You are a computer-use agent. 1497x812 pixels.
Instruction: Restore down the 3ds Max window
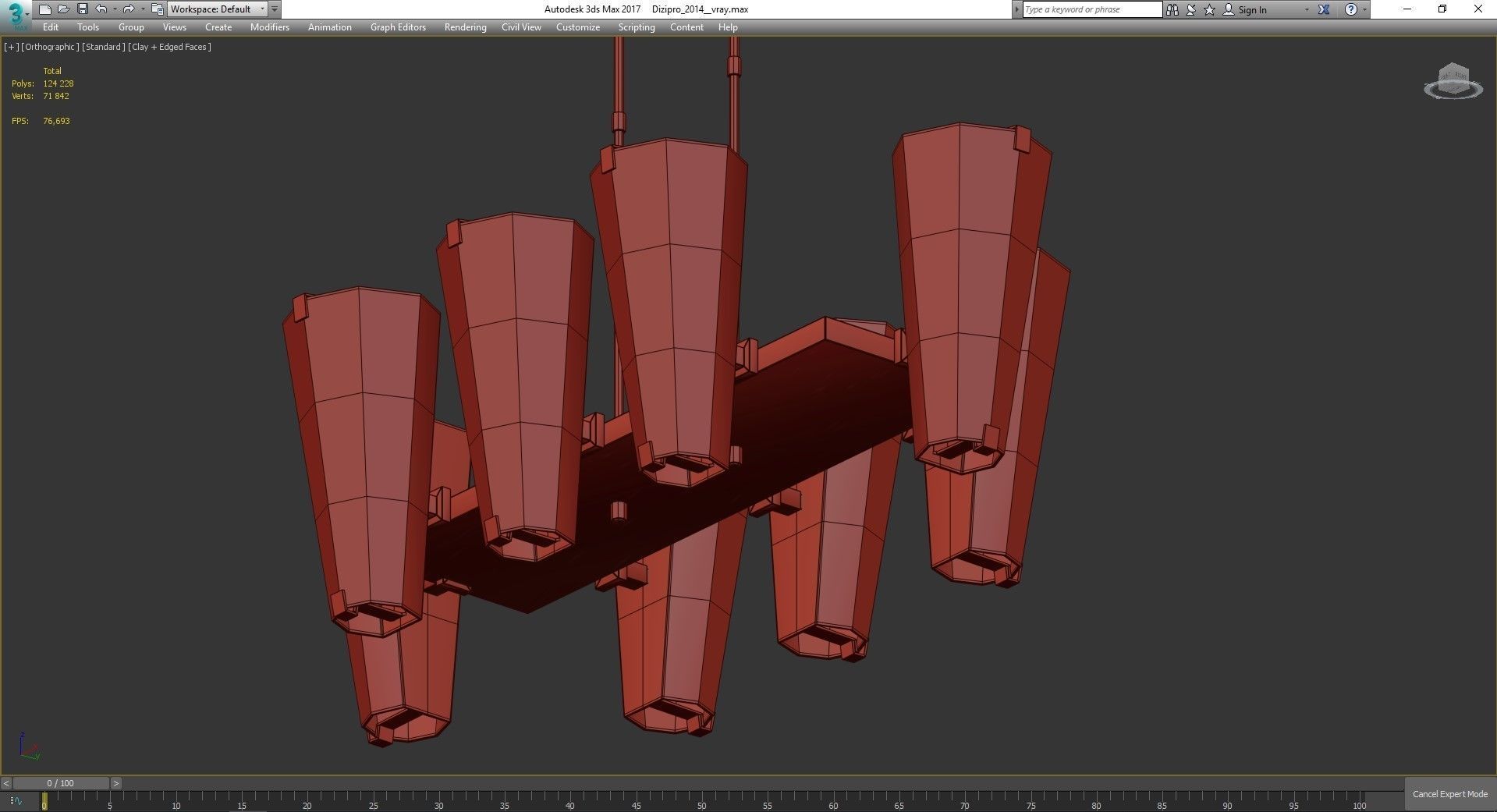pyautogui.click(x=1442, y=9)
